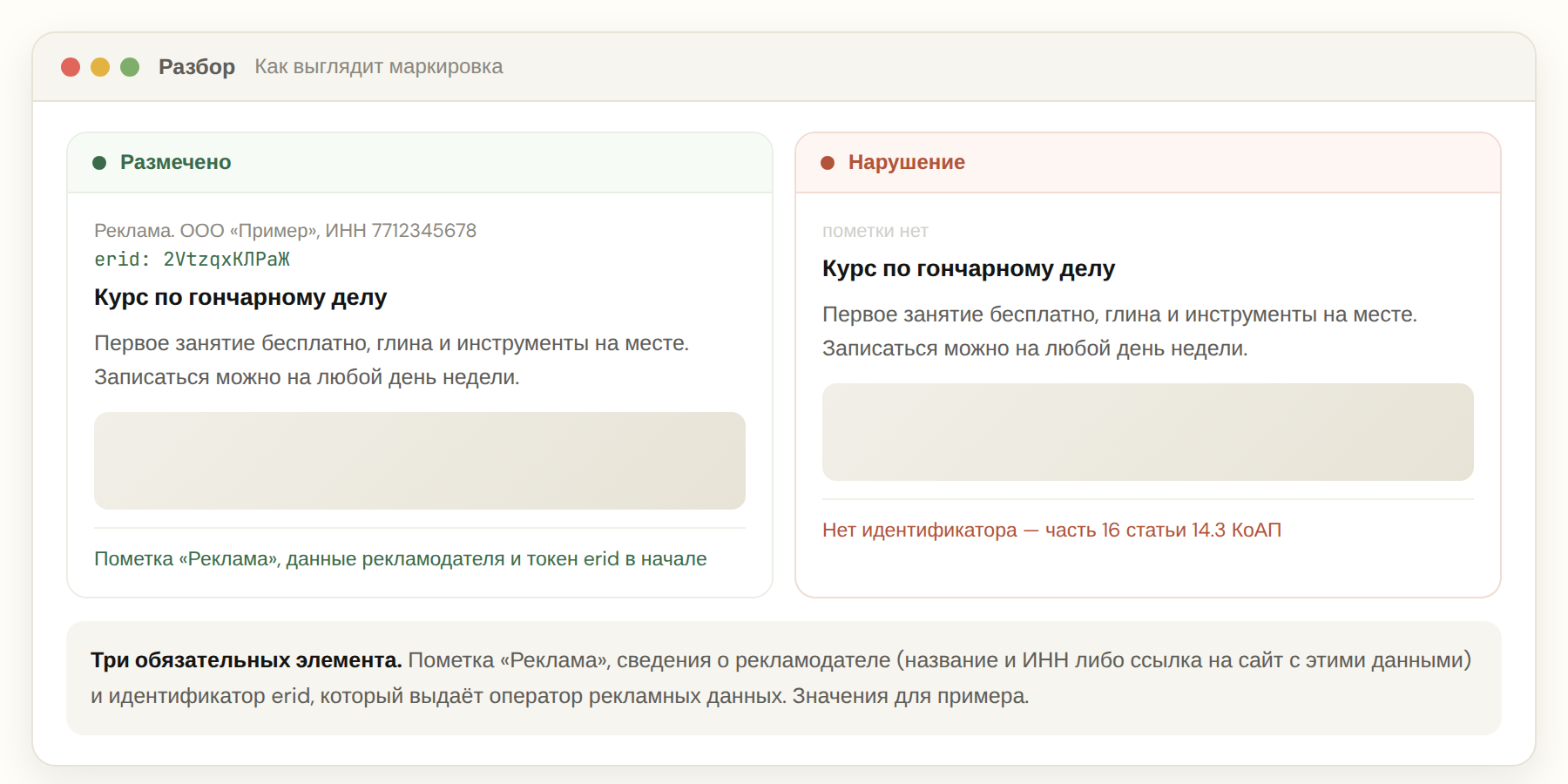
Task: Click the "Нарушение" card header
Action: [1148, 163]
